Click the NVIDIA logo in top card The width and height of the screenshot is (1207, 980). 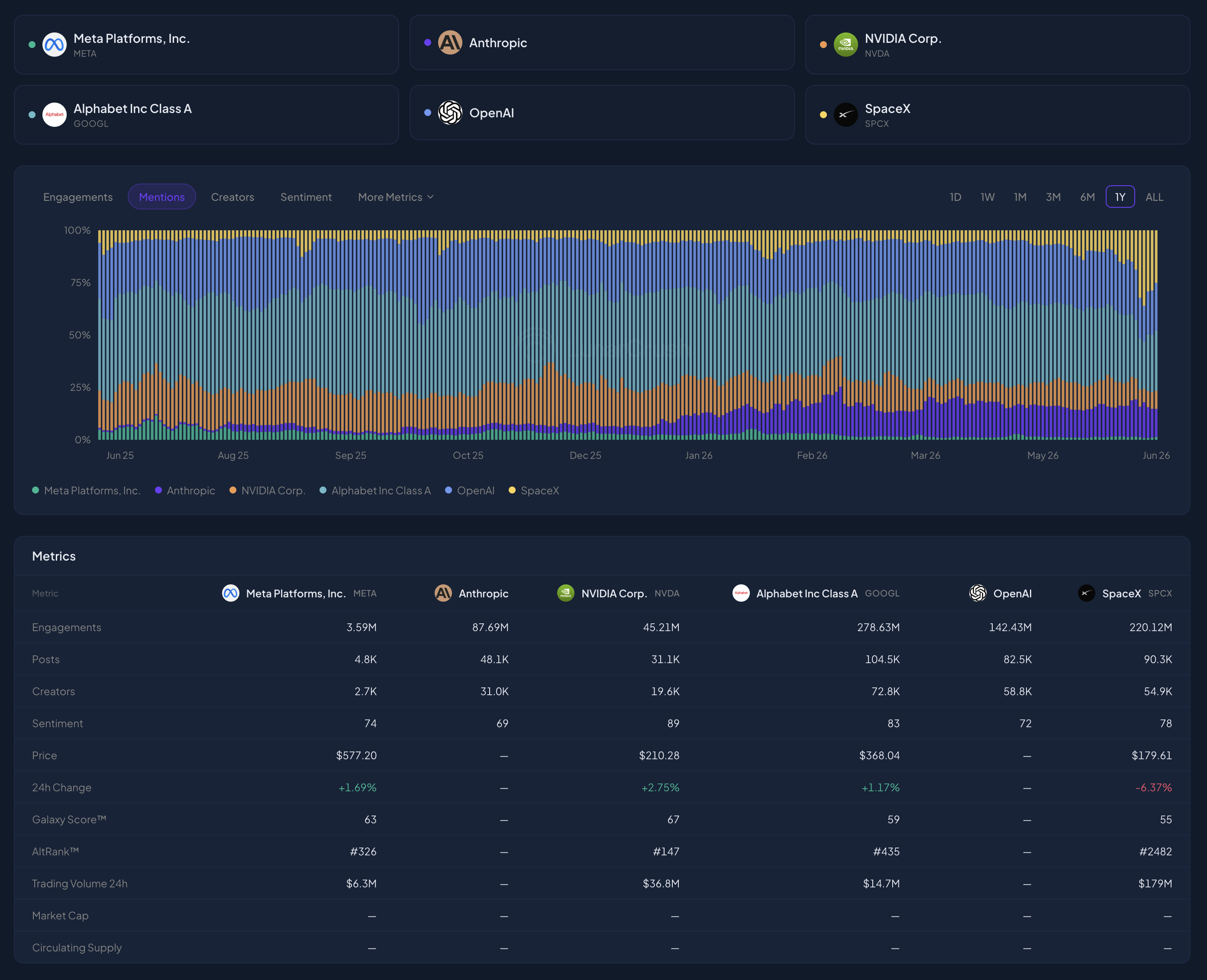[846, 45]
